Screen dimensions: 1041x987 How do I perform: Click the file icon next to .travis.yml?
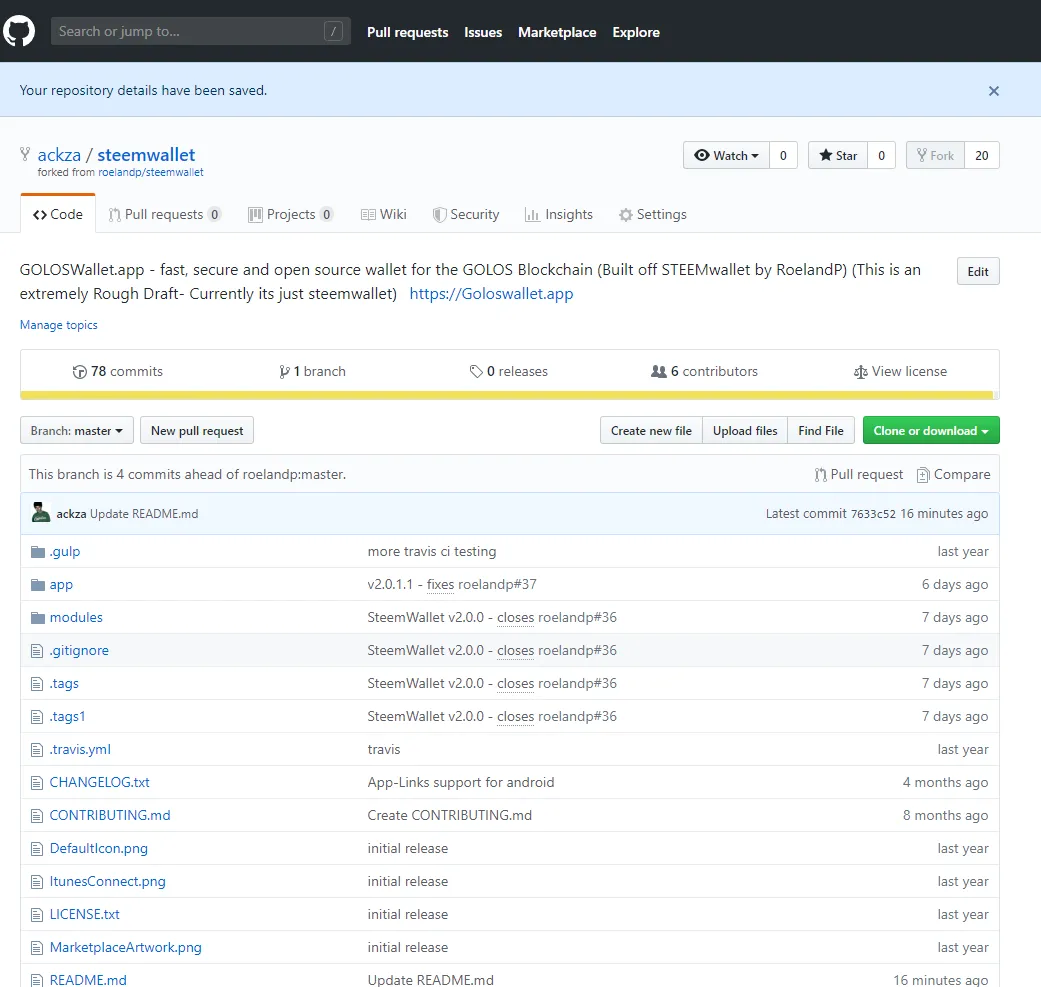(37, 750)
